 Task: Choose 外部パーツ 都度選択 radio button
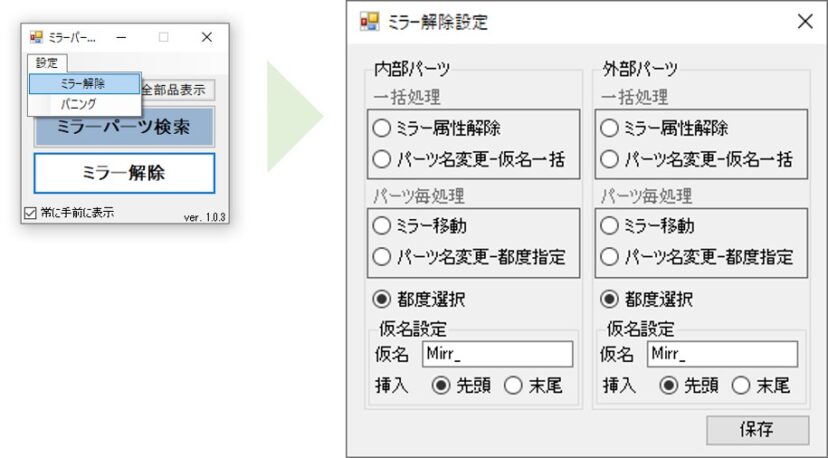click(607, 298)
